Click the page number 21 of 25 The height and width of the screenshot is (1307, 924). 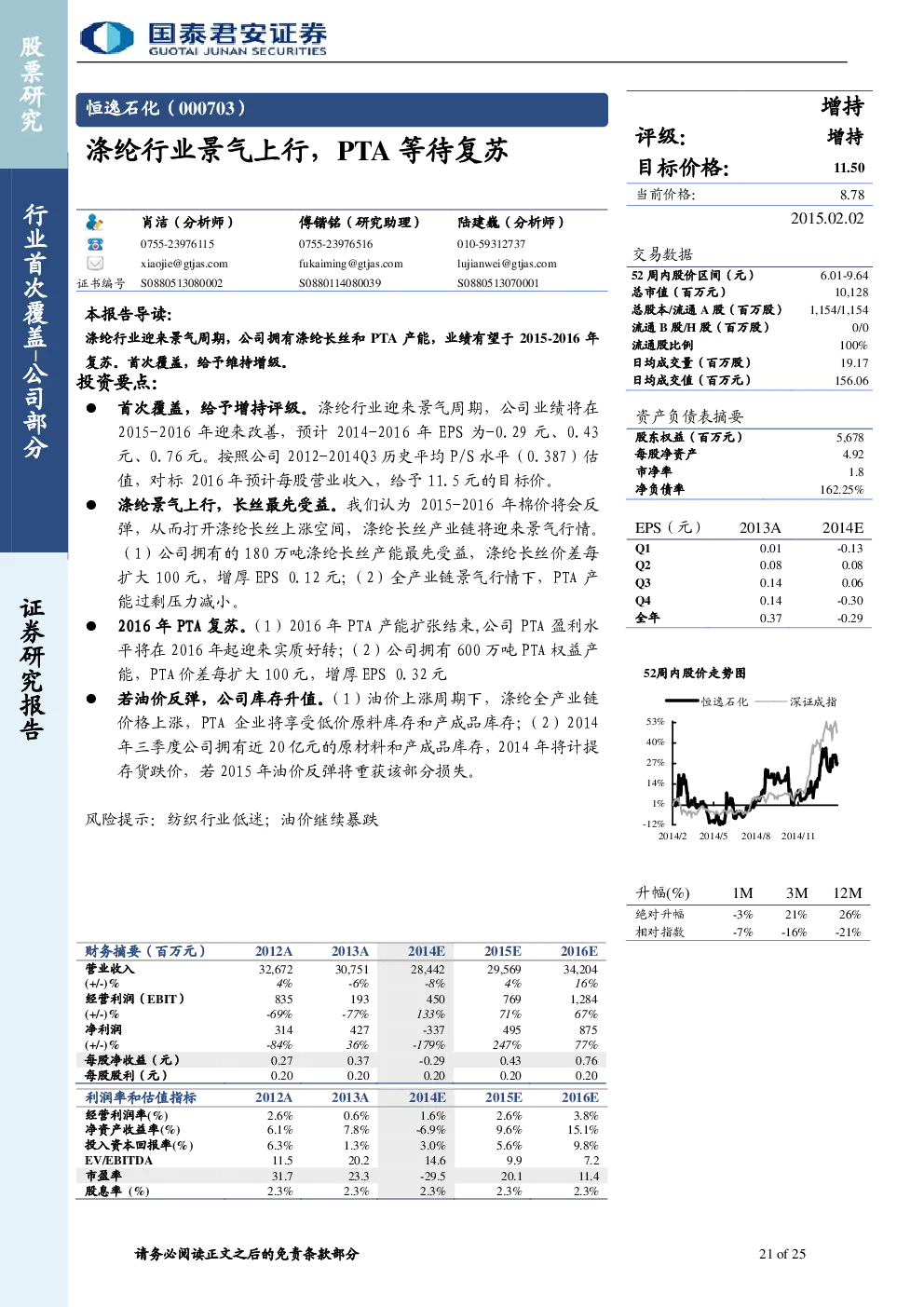(x=782, y=1254)
